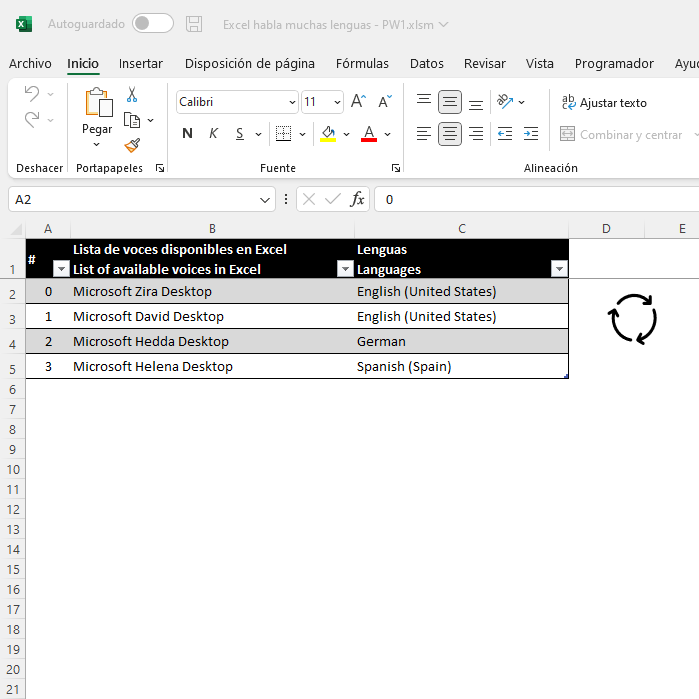The height and width of the screenshot is (699, 699).
Task: Open the Fuente dialog launcher
Action: (x=396, y=168)
